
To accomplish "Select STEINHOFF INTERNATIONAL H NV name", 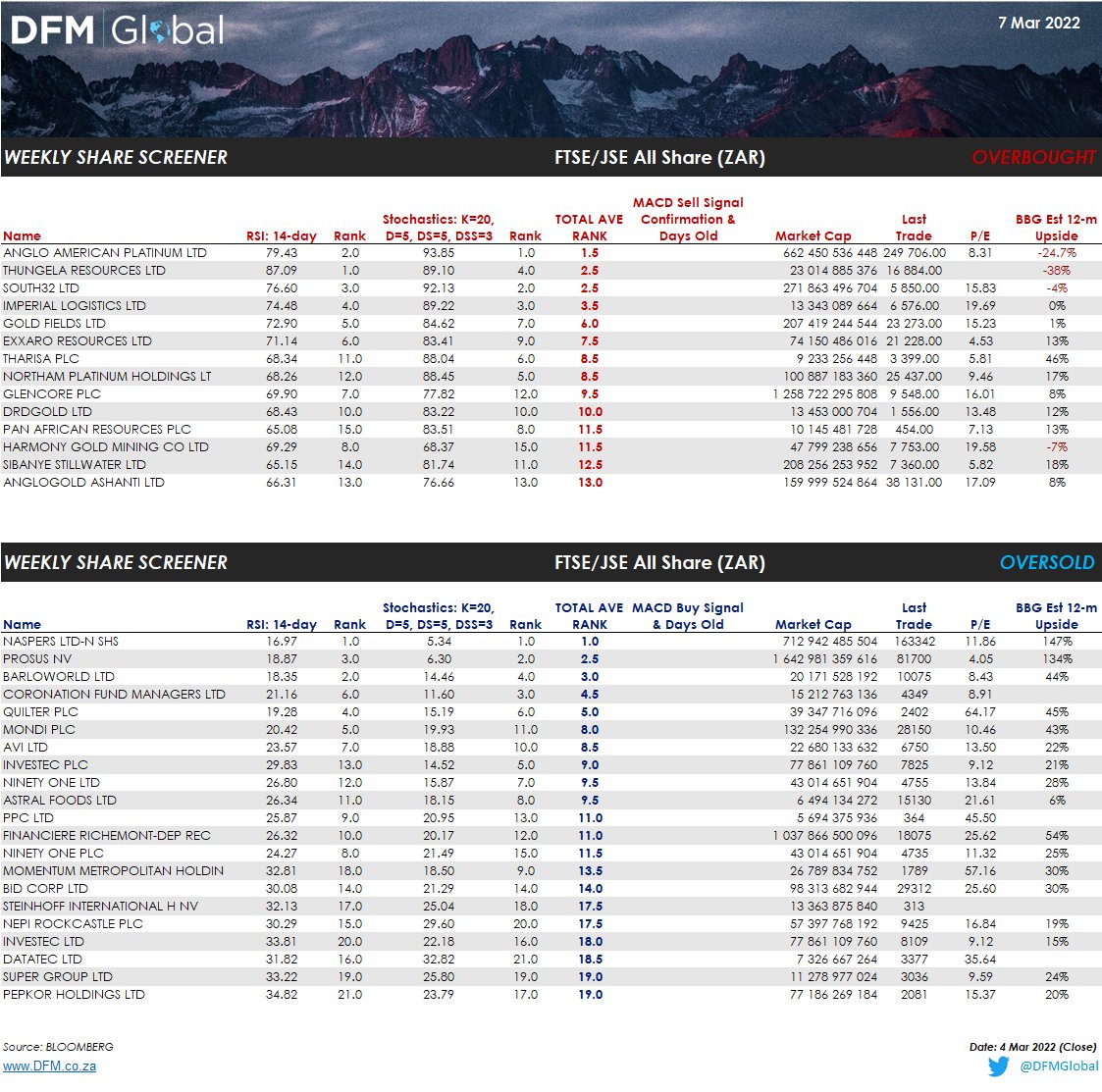I will (100, 906).
